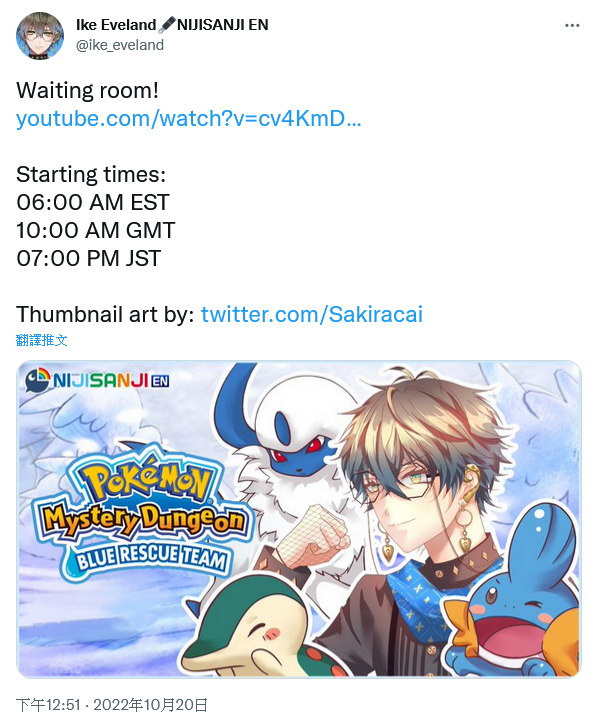This screenshot has width=598, height=727.
Task: Click the 2022年10月20日 date text
Action: pyautogui.click(x=150, y=705)
